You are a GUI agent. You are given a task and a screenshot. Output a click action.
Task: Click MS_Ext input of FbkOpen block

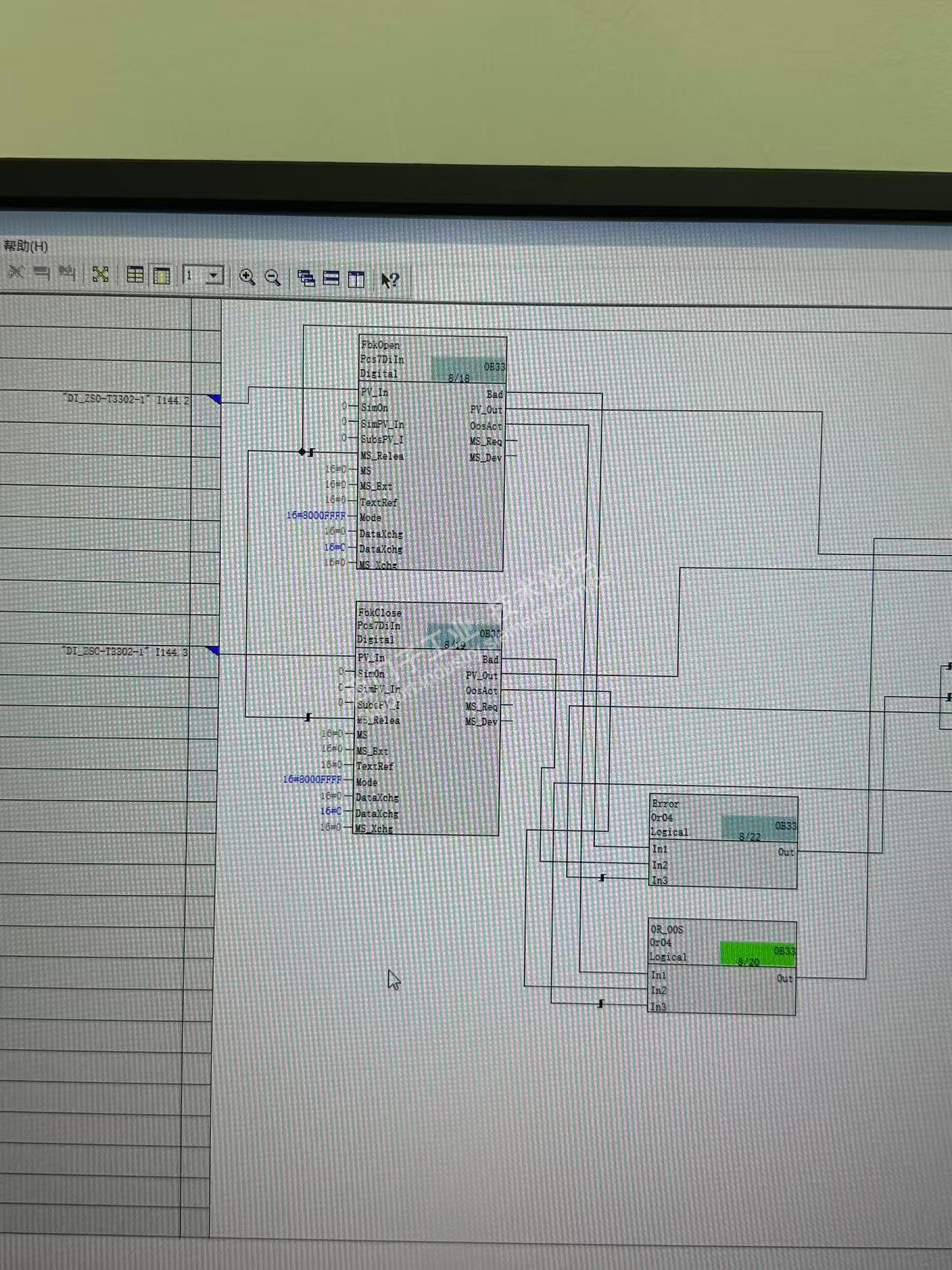click(x=376, y=487)
